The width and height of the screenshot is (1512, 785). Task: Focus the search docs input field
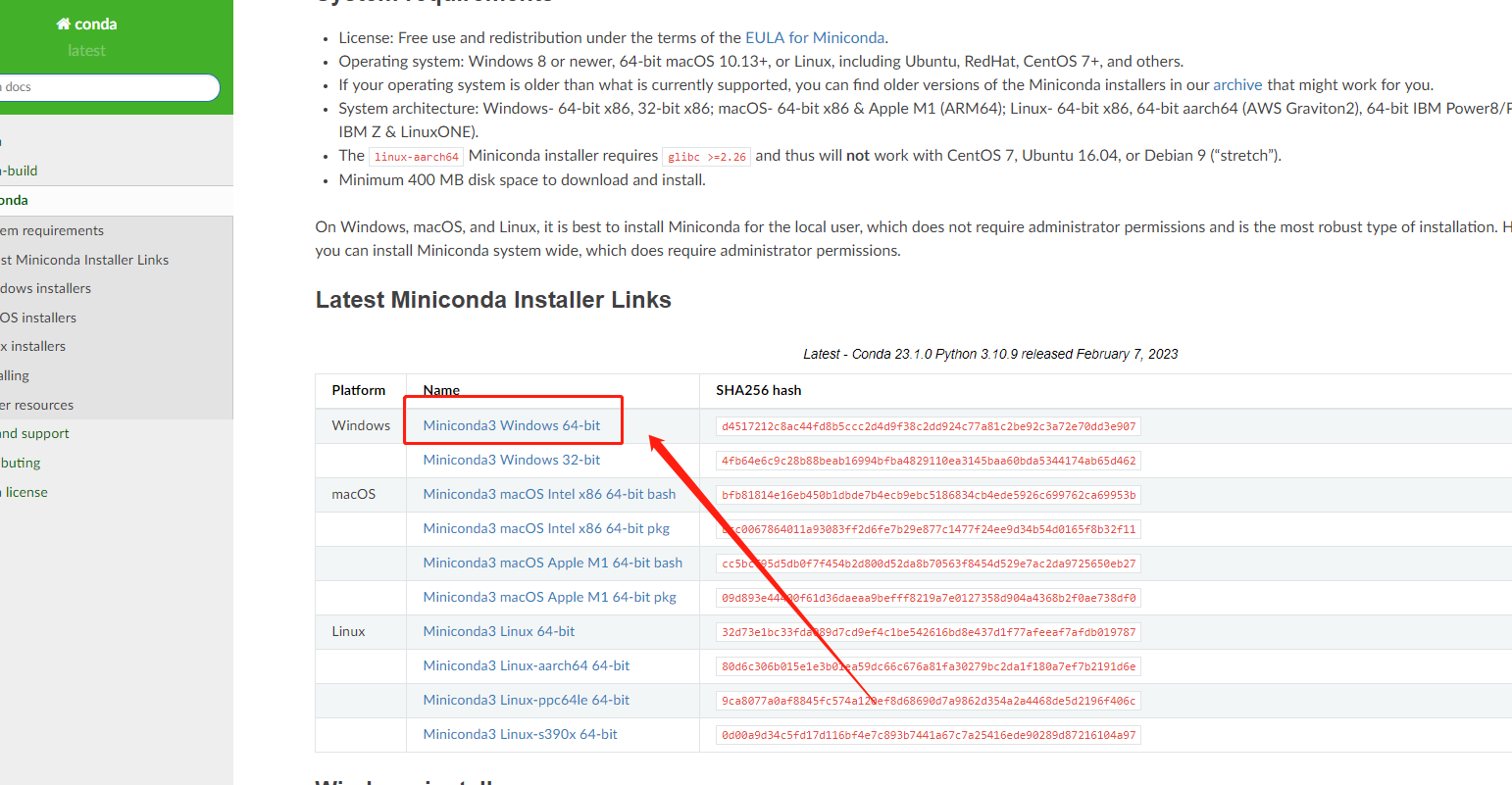108,87
